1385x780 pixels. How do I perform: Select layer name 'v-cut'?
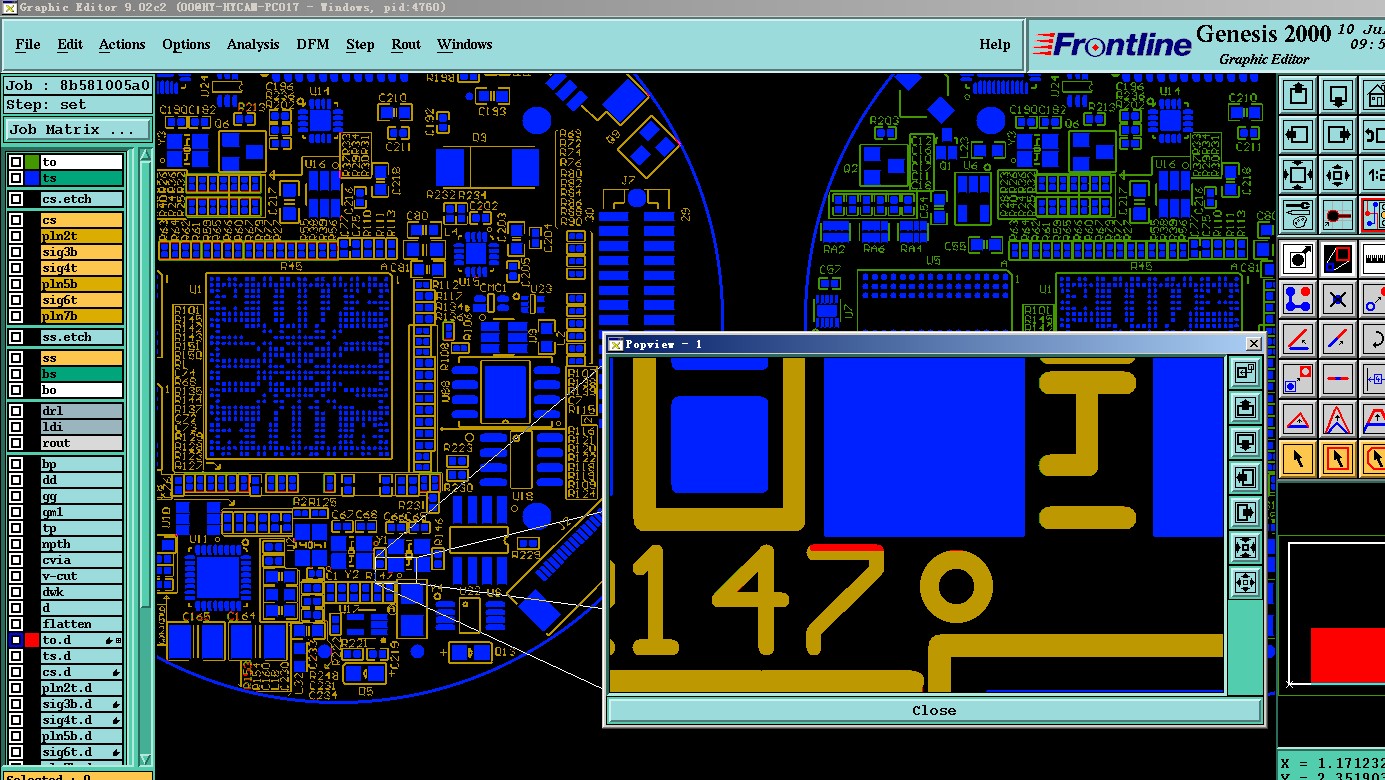click(82, 576)
